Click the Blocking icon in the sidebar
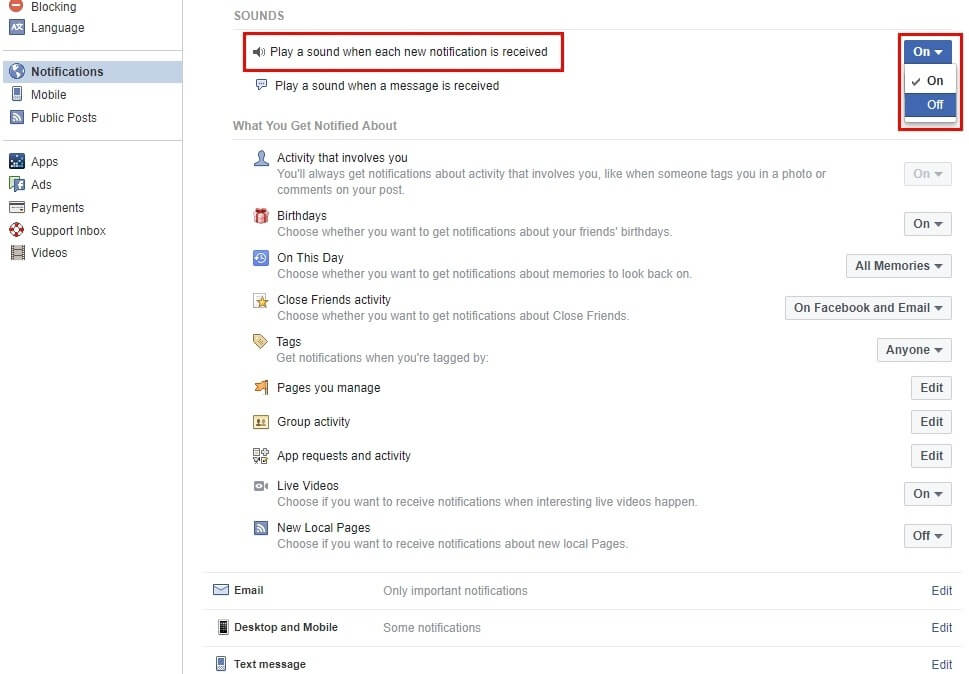This screenshot has height=674, width=969. (x=17, y=6)
